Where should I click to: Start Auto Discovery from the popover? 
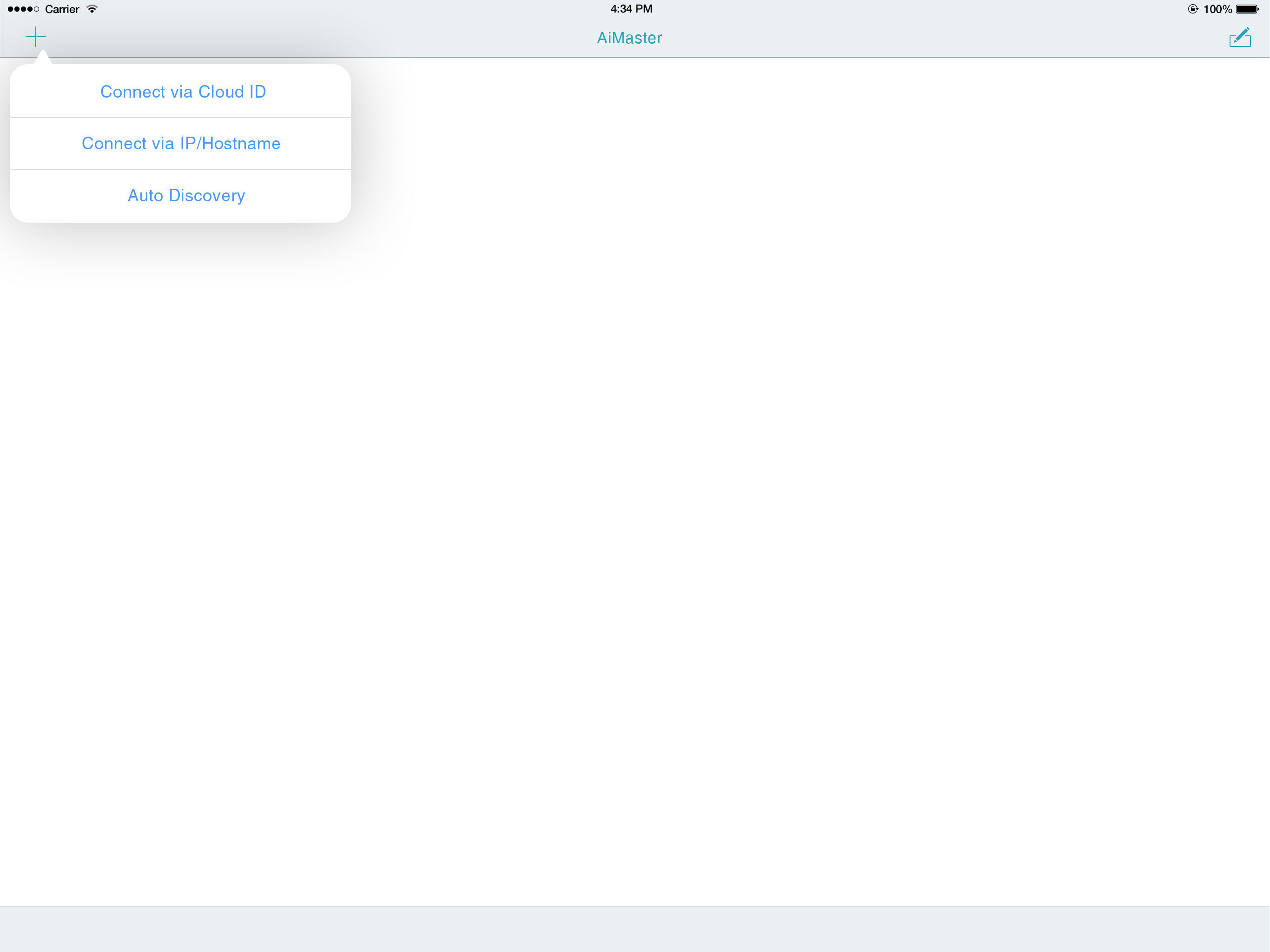[186, 196]
